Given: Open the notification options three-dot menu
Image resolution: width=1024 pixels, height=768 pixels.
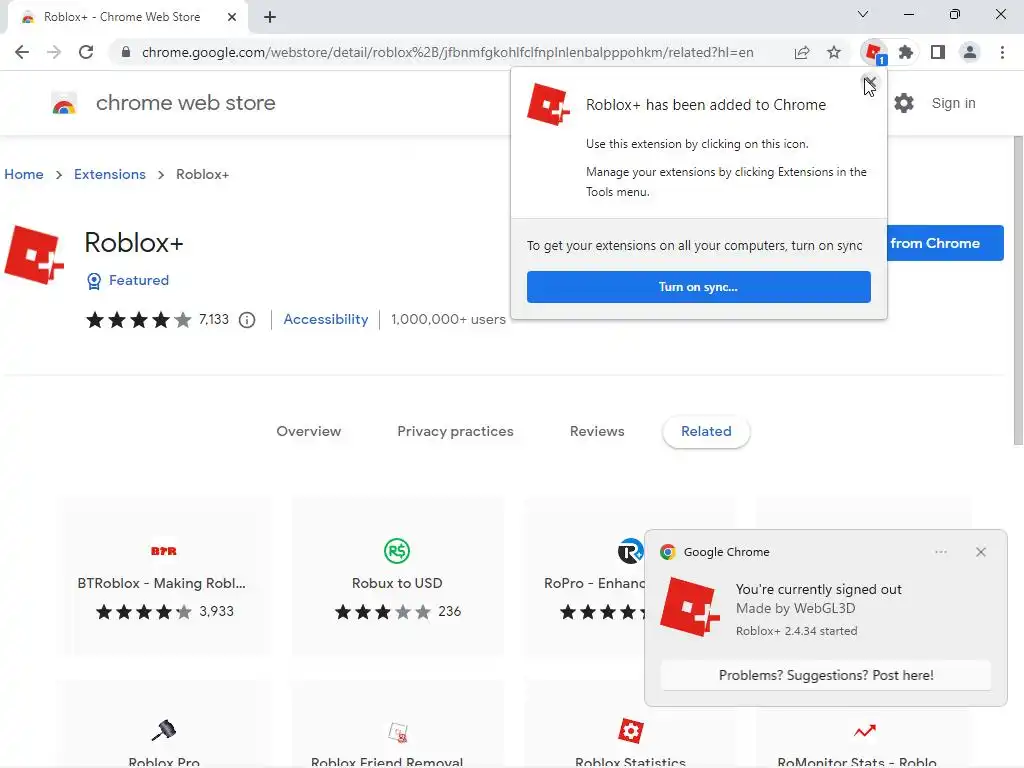Looking at the screenshot, I should pos(940,552).
